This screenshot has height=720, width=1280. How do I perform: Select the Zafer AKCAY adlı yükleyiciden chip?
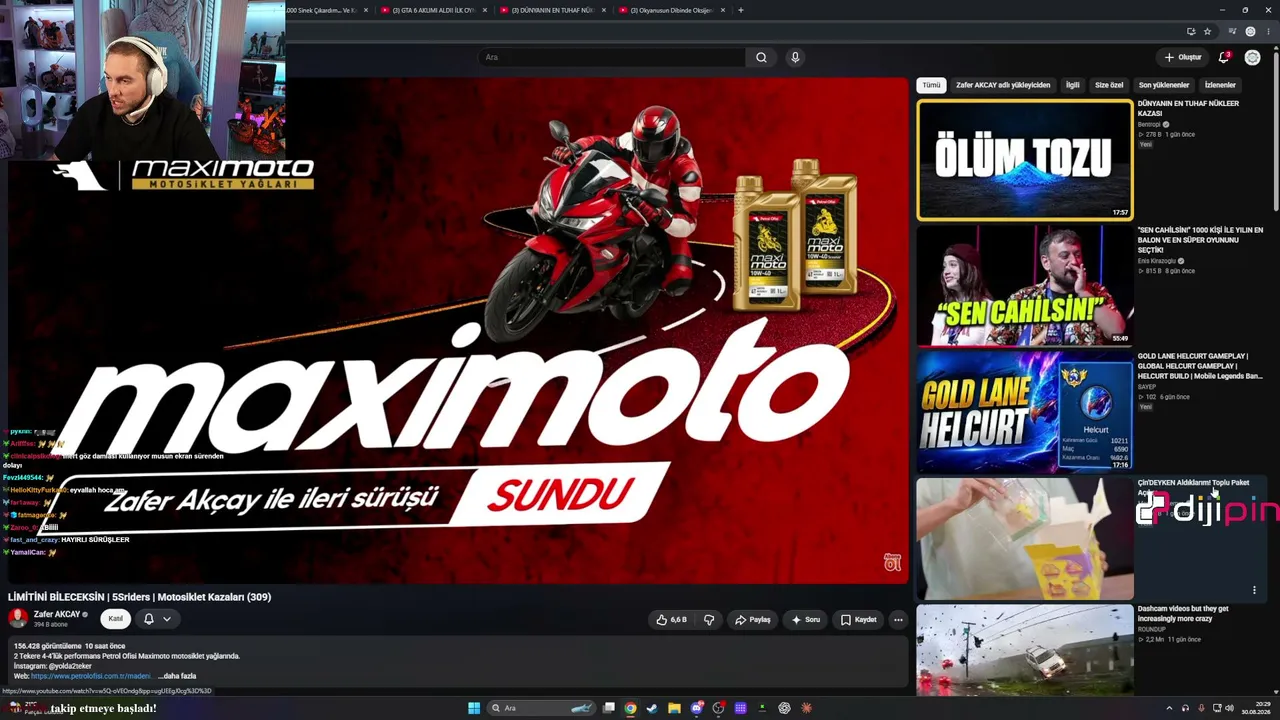tap(1003, 85)
